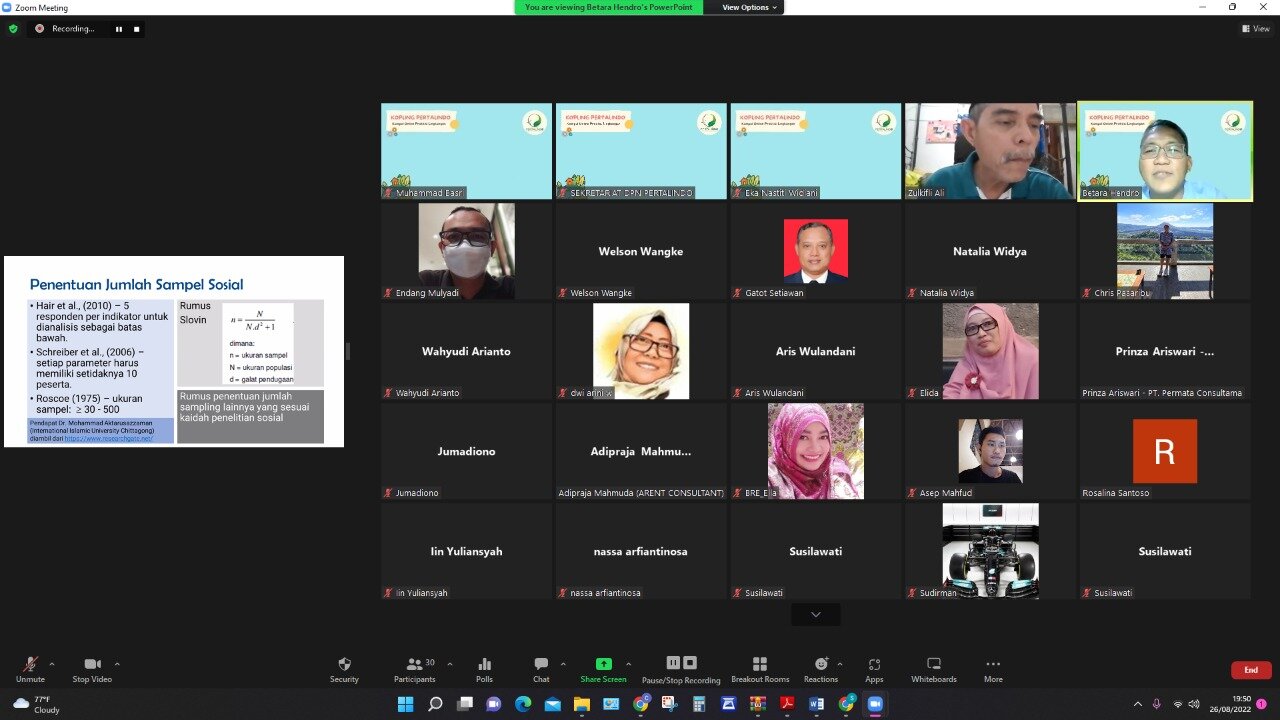1280x720 pixels.
Task: Open the Polls panel
Action: 484,669
